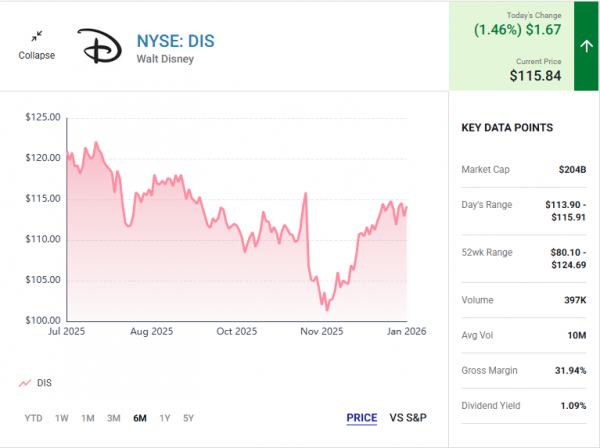The height and width of the screenshot is (448, 600).
Task: Click the Walt Disney company name
Action: (x=165, y=59)
